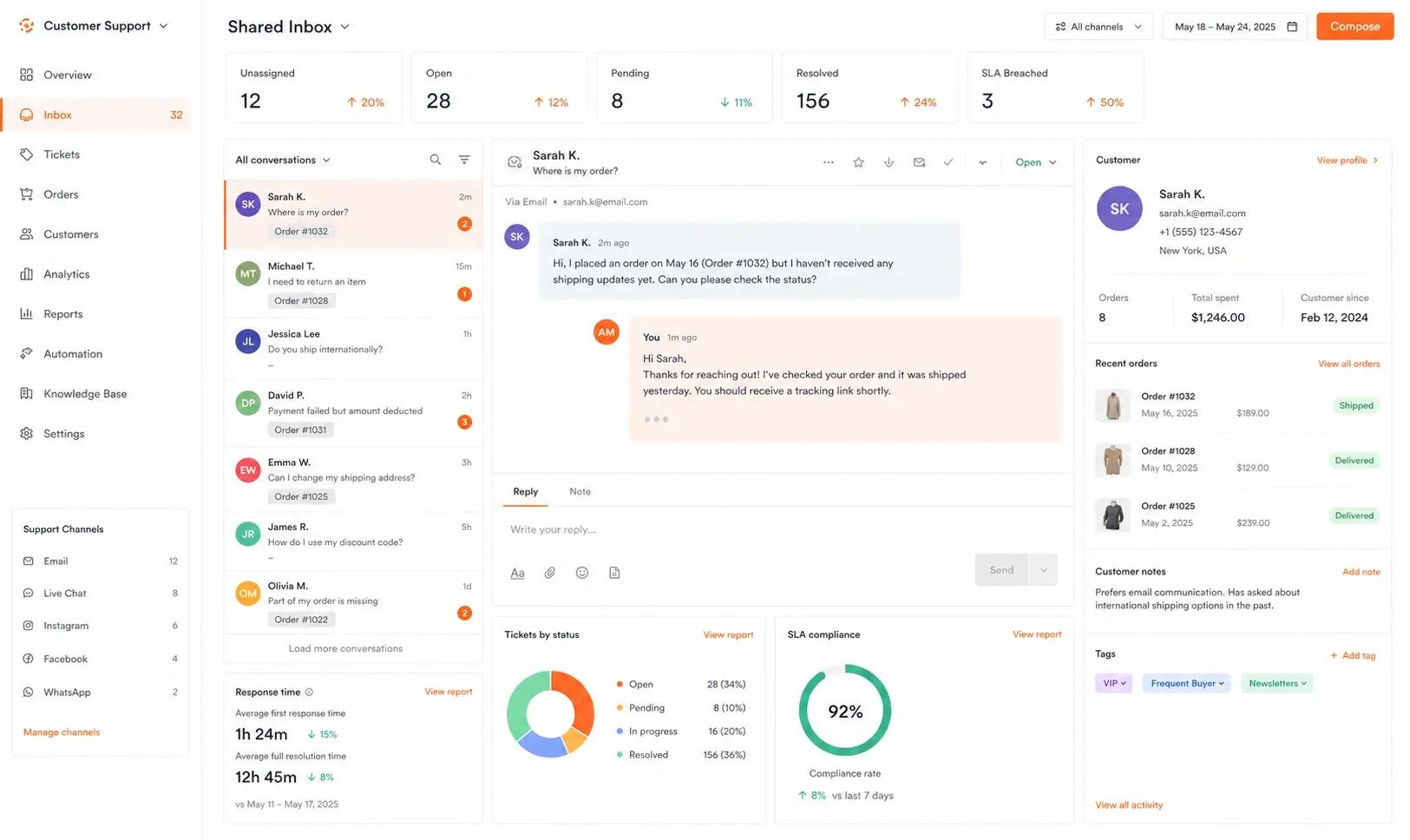1410x840 pixels.
Task: Open the All channels dropdown
Action: pos(1098,27)
